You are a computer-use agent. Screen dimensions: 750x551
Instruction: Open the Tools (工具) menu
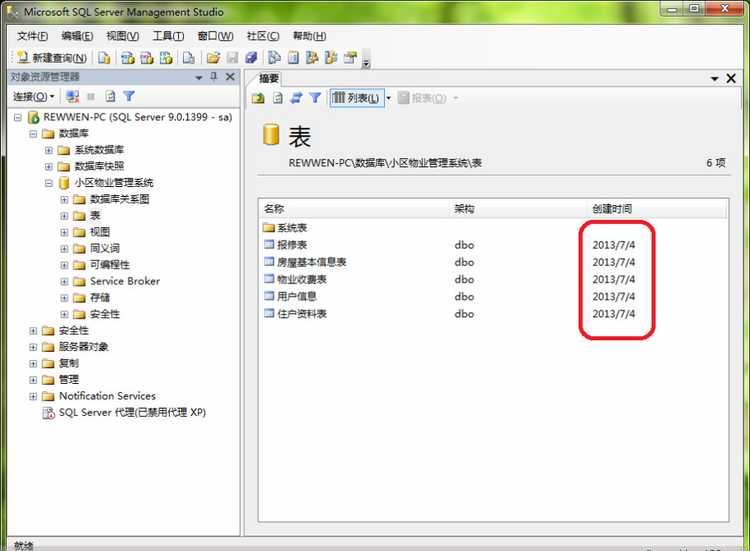168,36
